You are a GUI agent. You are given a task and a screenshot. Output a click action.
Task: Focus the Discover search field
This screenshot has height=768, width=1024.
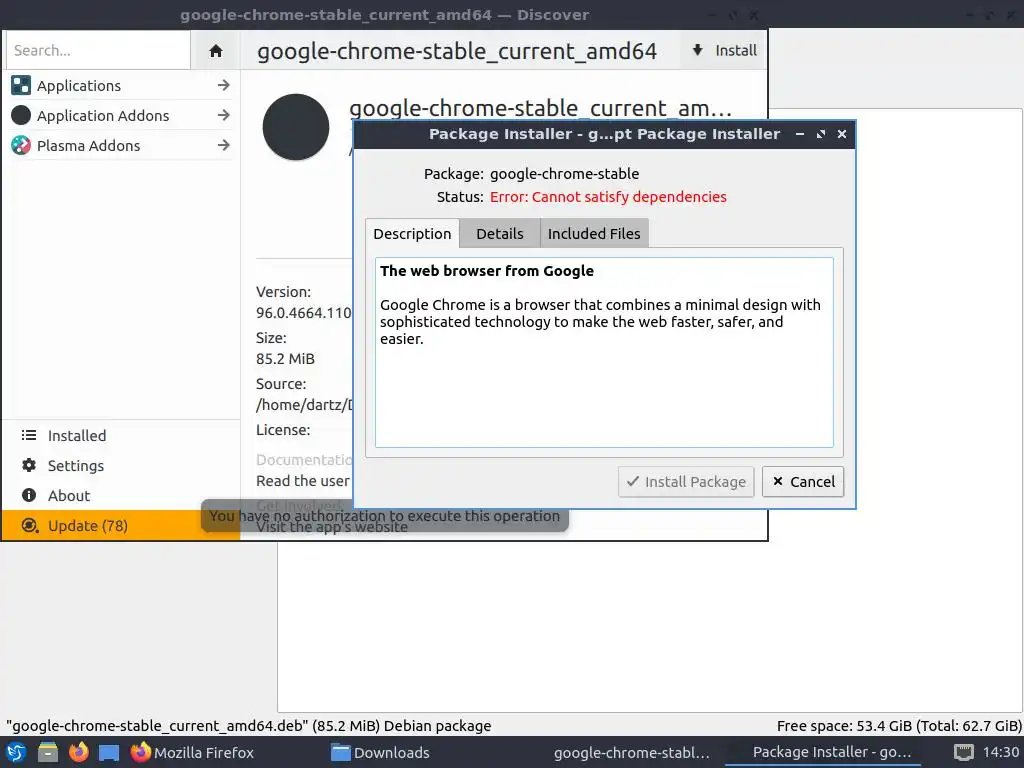click(x=98, y=50)
